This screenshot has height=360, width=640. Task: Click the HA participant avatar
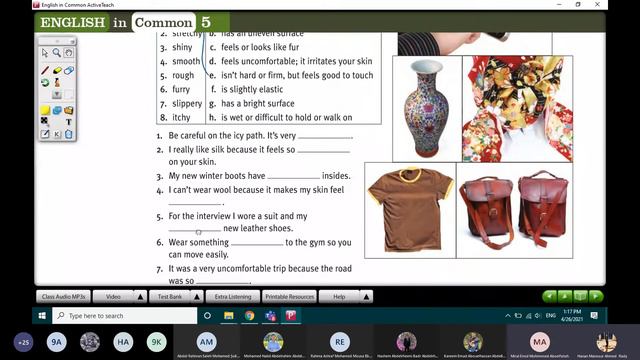click(x=123, y=342)
